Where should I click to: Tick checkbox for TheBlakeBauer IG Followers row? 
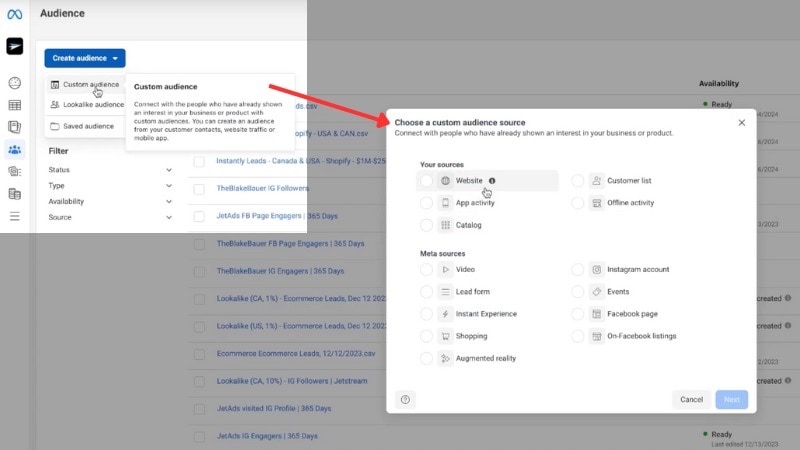click(x=199, y=189)
